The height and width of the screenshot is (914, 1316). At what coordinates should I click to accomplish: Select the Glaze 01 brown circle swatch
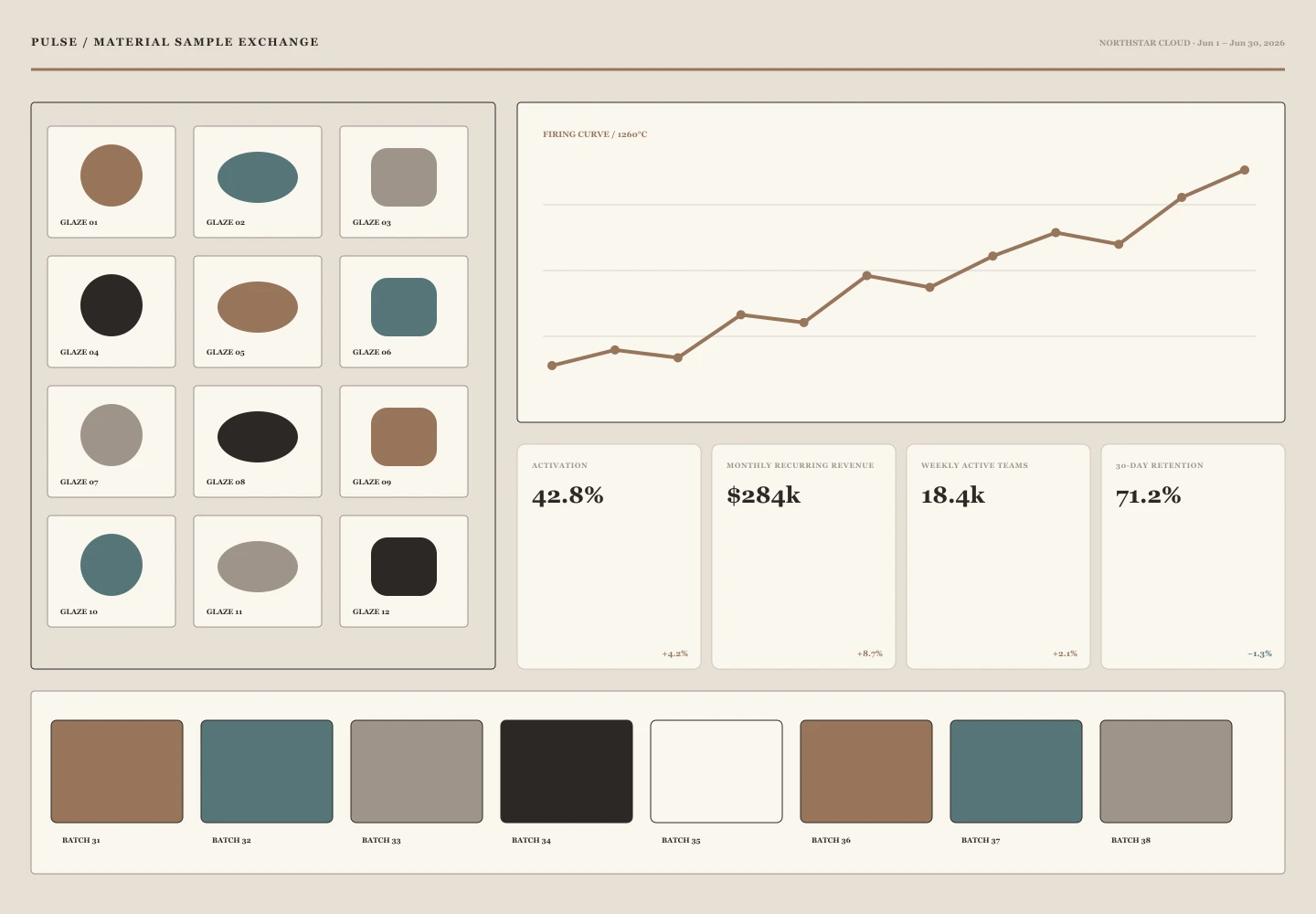[111, 175]
